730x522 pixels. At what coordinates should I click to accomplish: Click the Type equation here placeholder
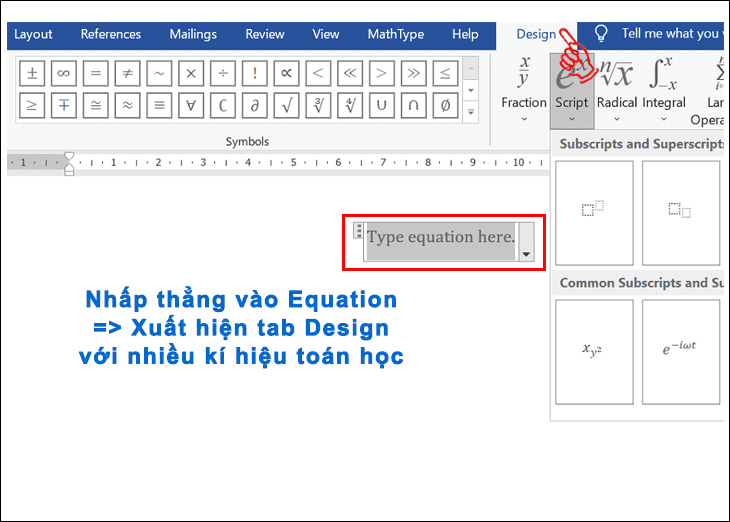tap(441, 237)
